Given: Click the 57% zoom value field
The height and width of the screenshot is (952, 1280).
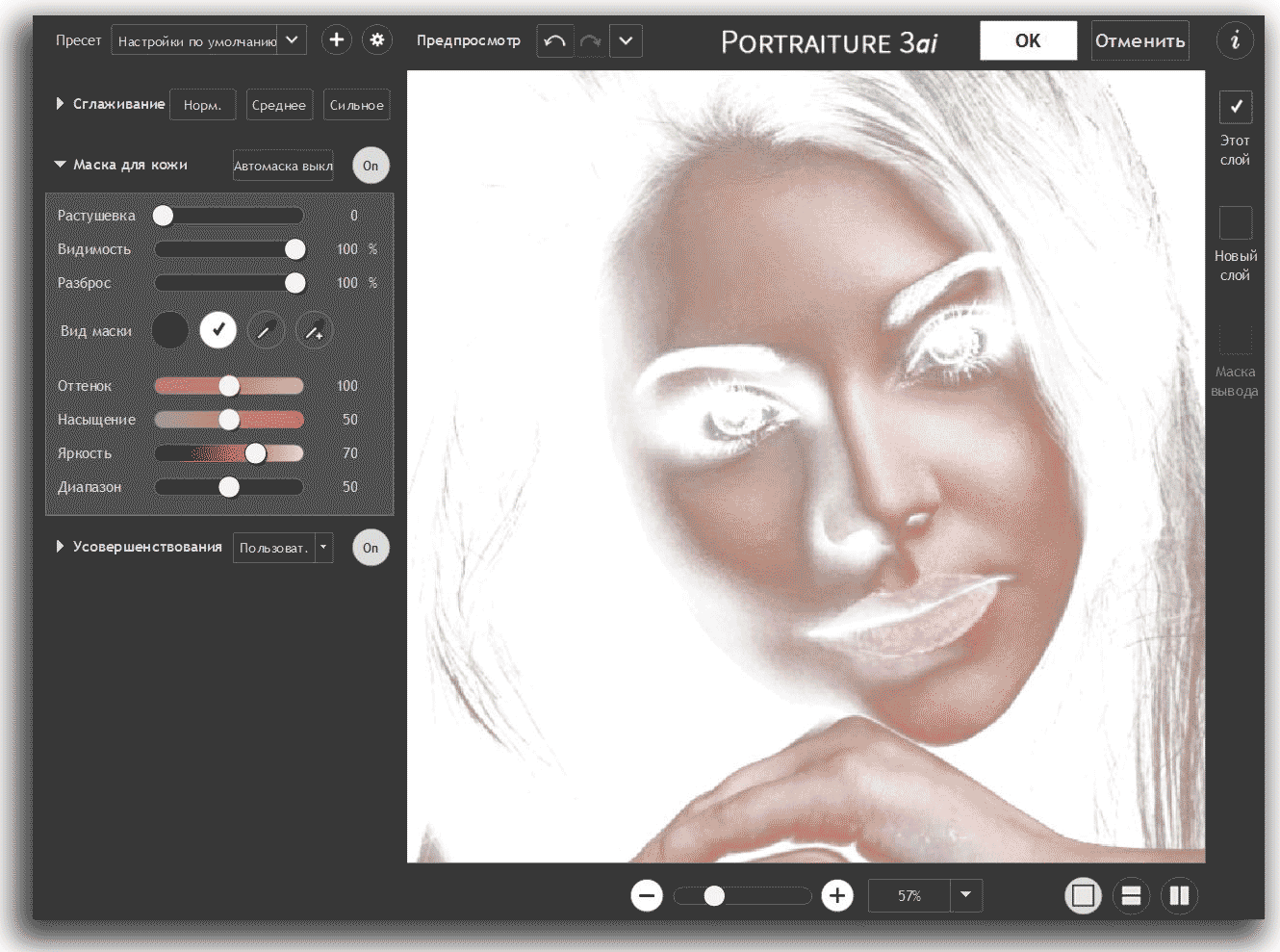Looking at the screenshot, I should click(x=909, y=895).
